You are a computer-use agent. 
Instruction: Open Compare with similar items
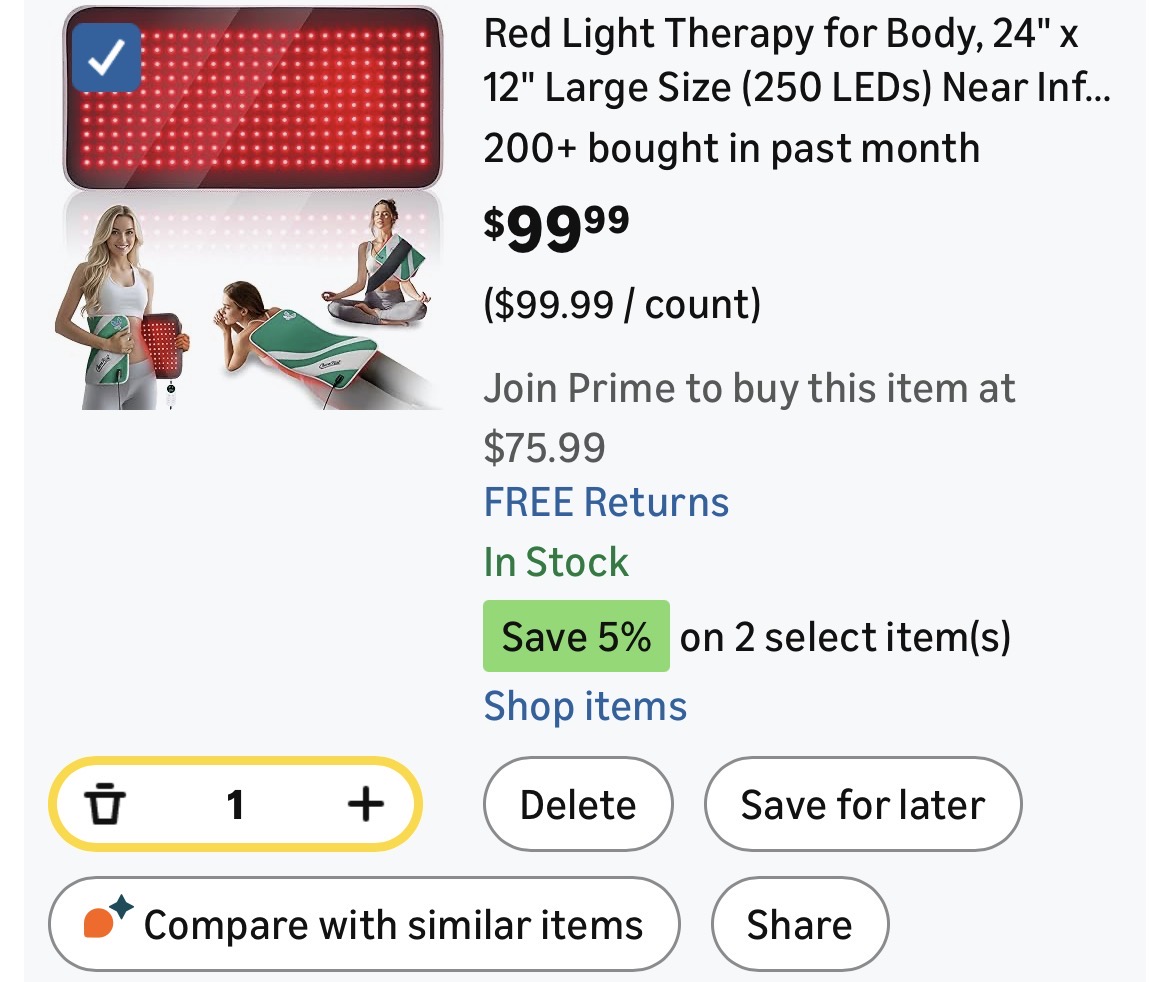(392, 924)
